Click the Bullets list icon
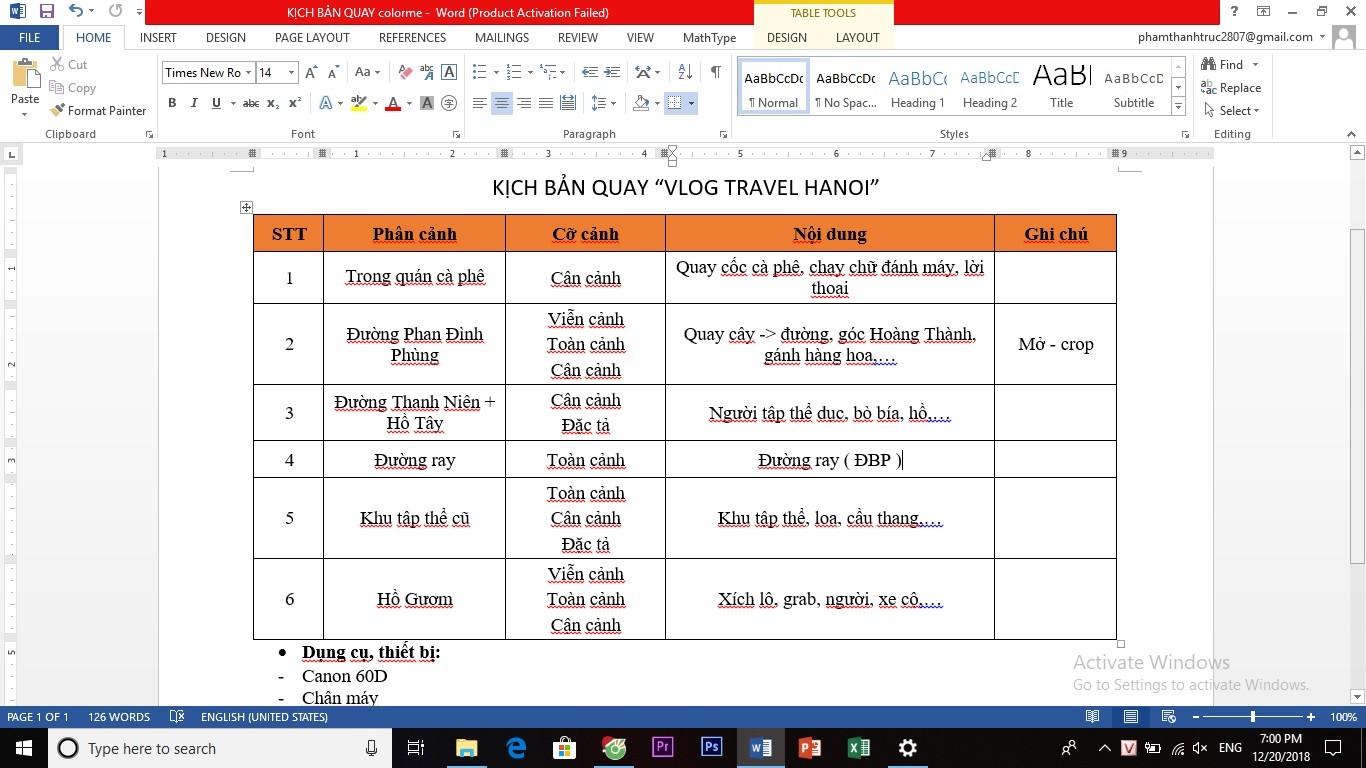Viewport: 1366px width, 768px height. [x=480, y=72]
